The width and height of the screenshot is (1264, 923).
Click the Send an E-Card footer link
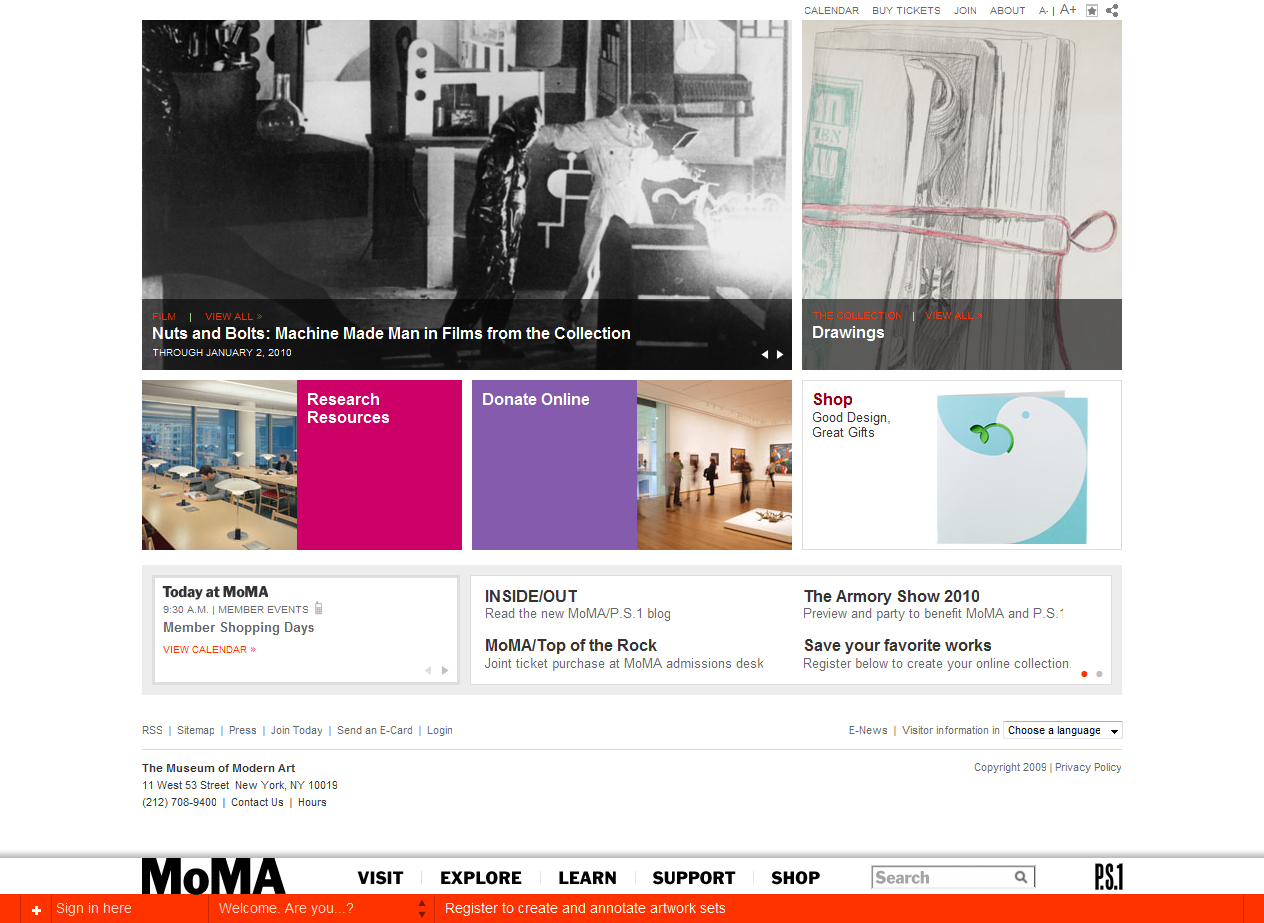click(375, 731)
